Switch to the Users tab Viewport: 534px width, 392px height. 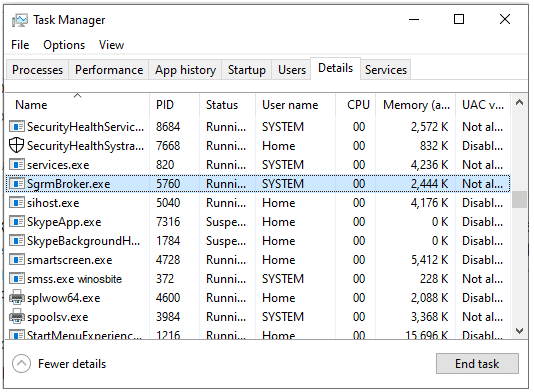(x=292, y=70)
